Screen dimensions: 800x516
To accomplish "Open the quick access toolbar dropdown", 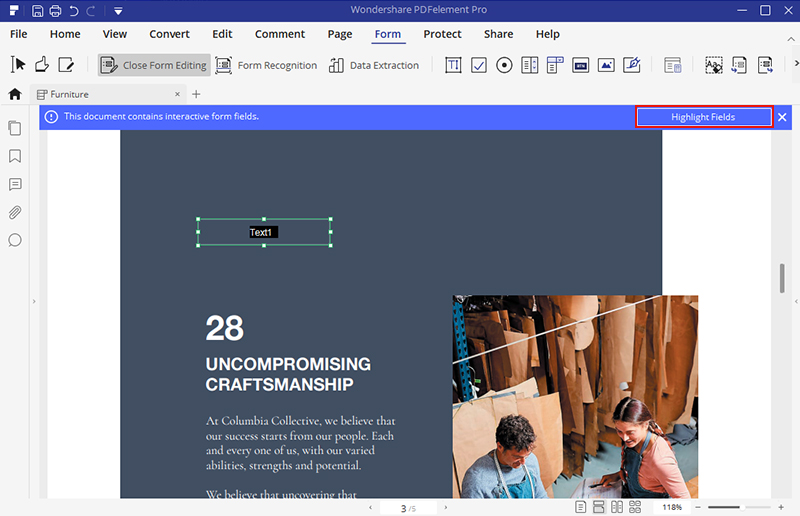I will pos(118,11).
